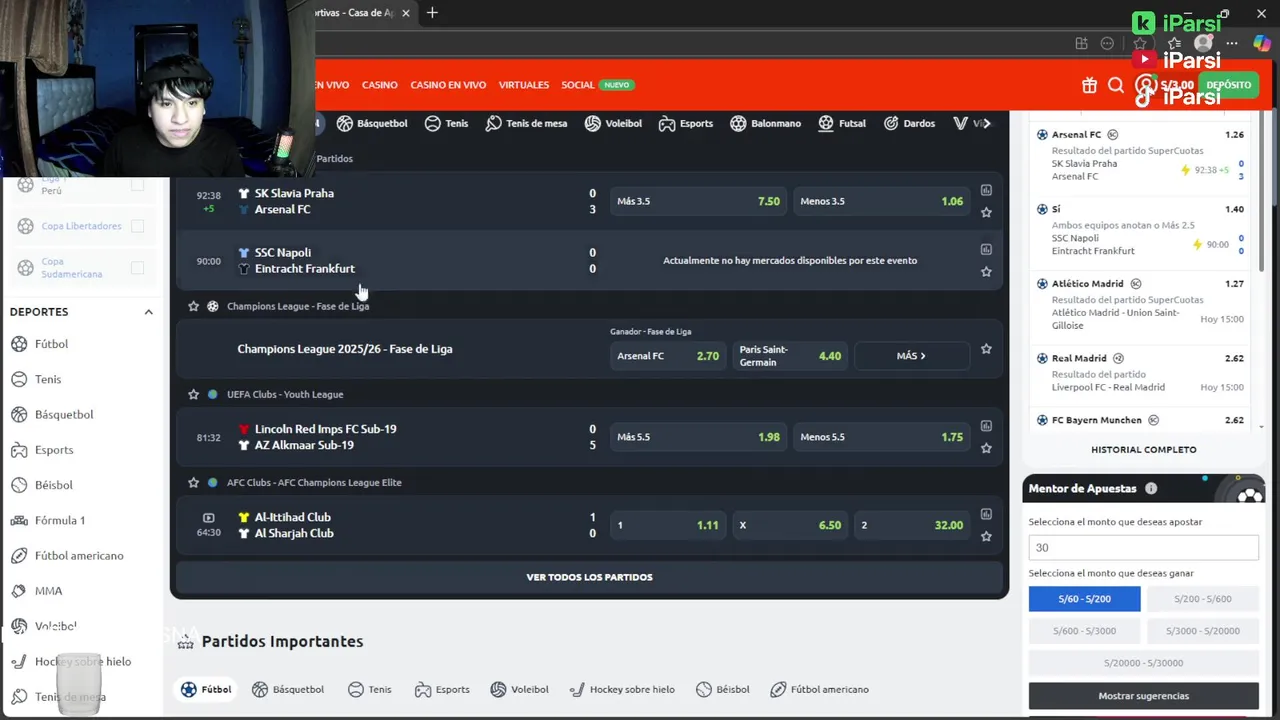This screenshot has height=720, width=1280.
Task: Bet Menos 3.5 at 1.06
Action: (x=881, y=201)
